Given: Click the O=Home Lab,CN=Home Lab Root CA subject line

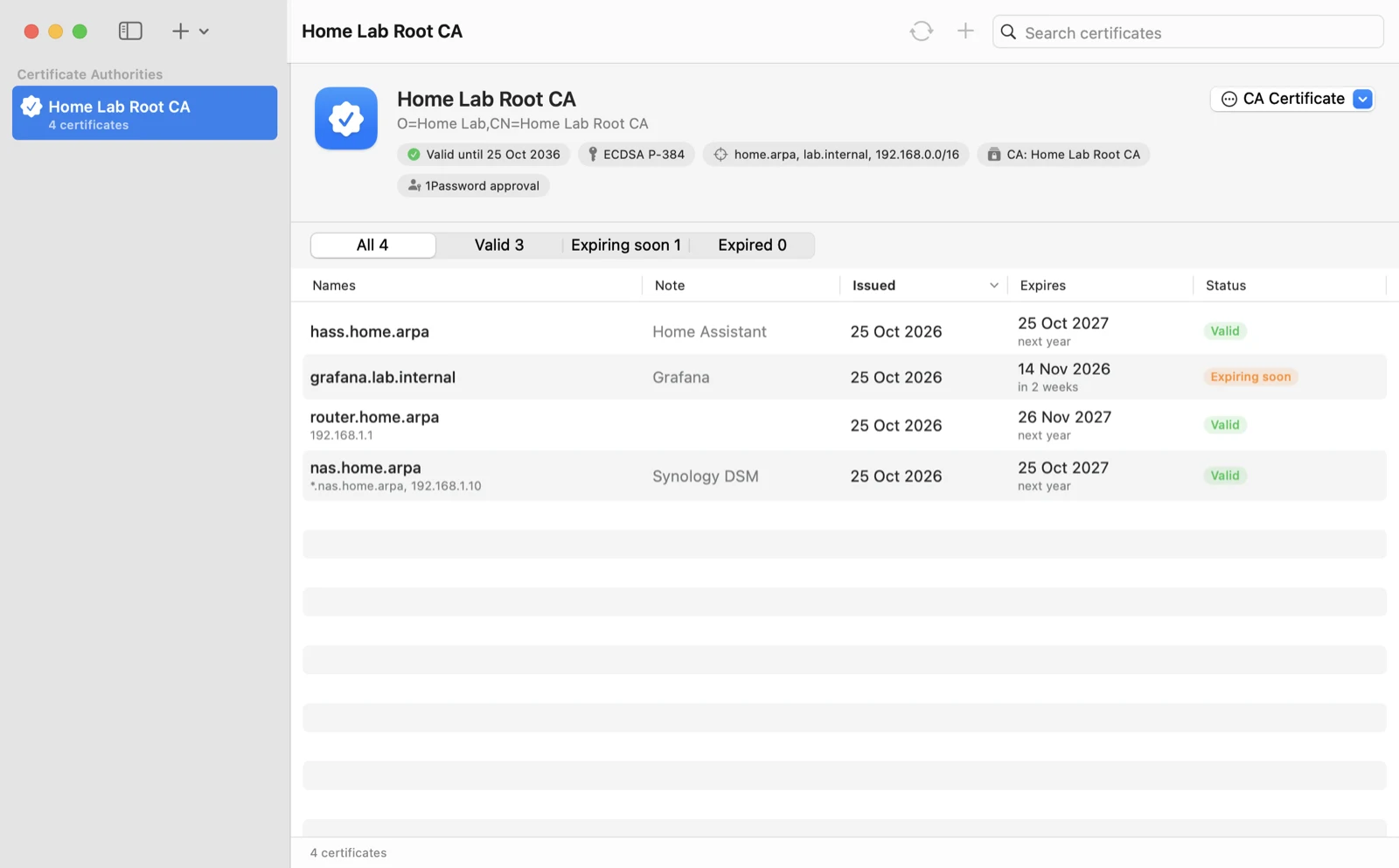Looking at the screenshot, I should click(x=523, y=124).
